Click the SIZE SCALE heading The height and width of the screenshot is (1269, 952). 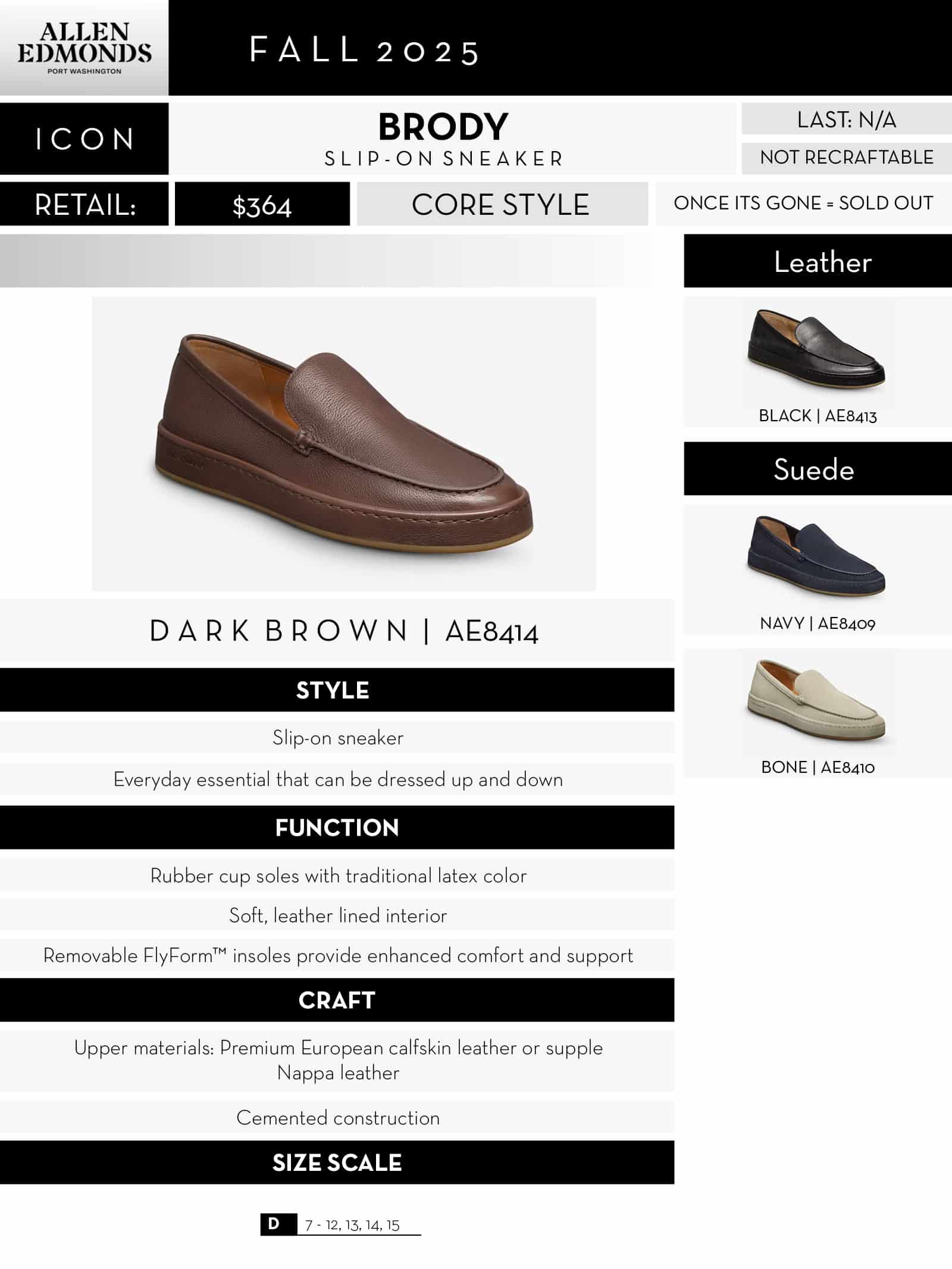[x=337, y=1163]
